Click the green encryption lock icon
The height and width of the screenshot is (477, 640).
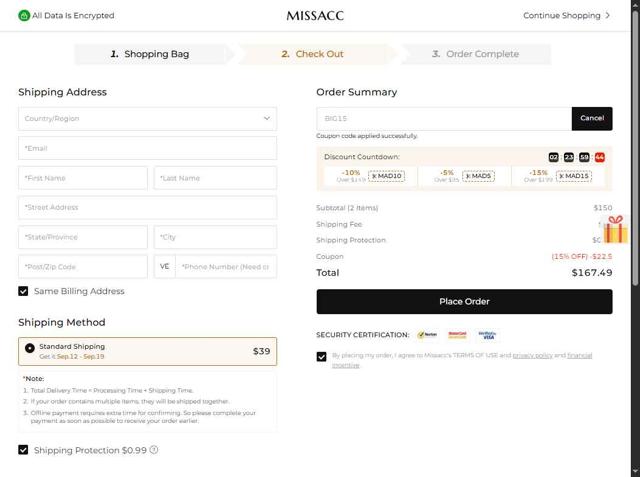[x=24, y=16]
